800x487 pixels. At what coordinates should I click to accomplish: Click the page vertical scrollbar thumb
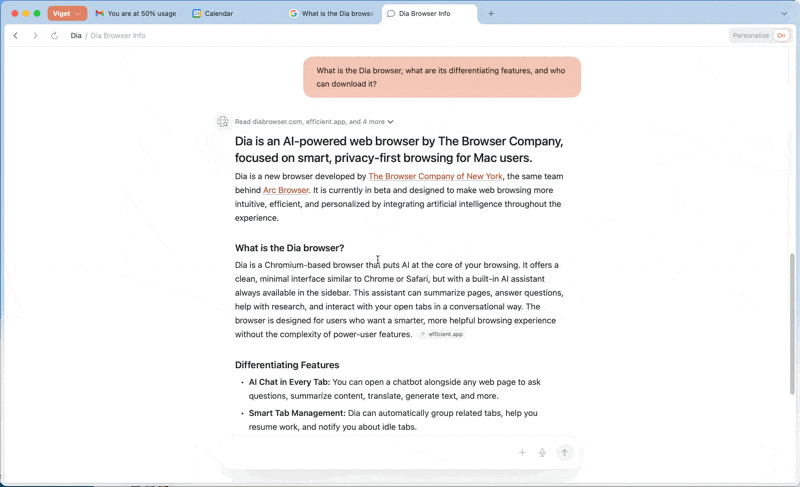792,323
